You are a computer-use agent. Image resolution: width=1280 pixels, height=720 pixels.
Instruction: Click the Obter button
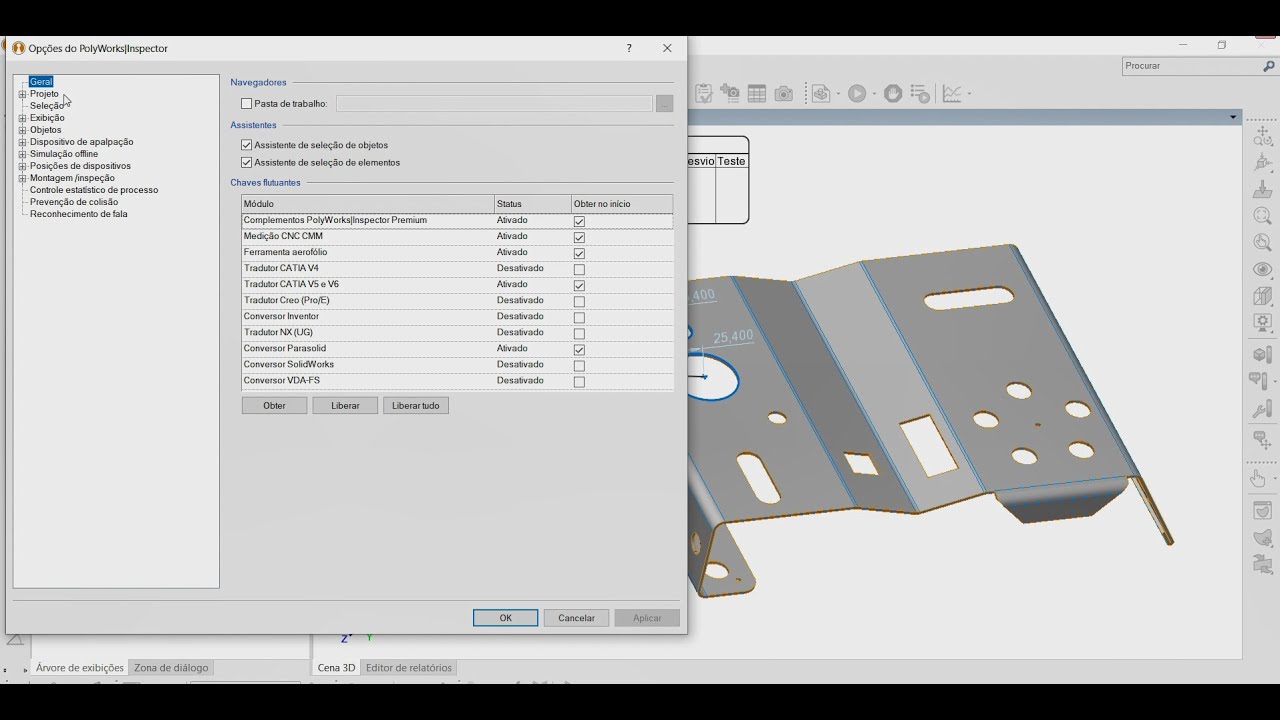click(274, 405)
